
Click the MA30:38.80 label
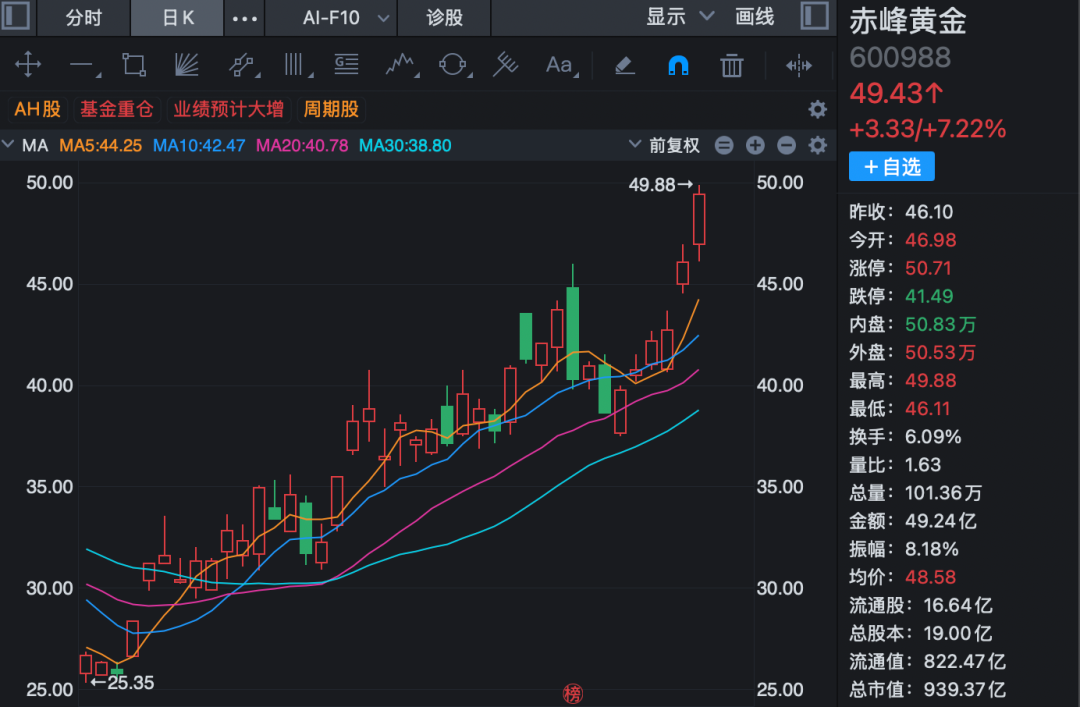(x=405, y=145)
